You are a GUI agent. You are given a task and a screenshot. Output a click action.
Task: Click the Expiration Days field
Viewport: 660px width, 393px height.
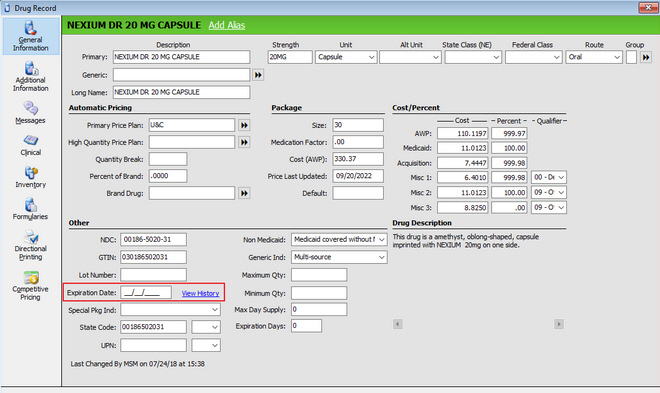[x=306, y=326]
